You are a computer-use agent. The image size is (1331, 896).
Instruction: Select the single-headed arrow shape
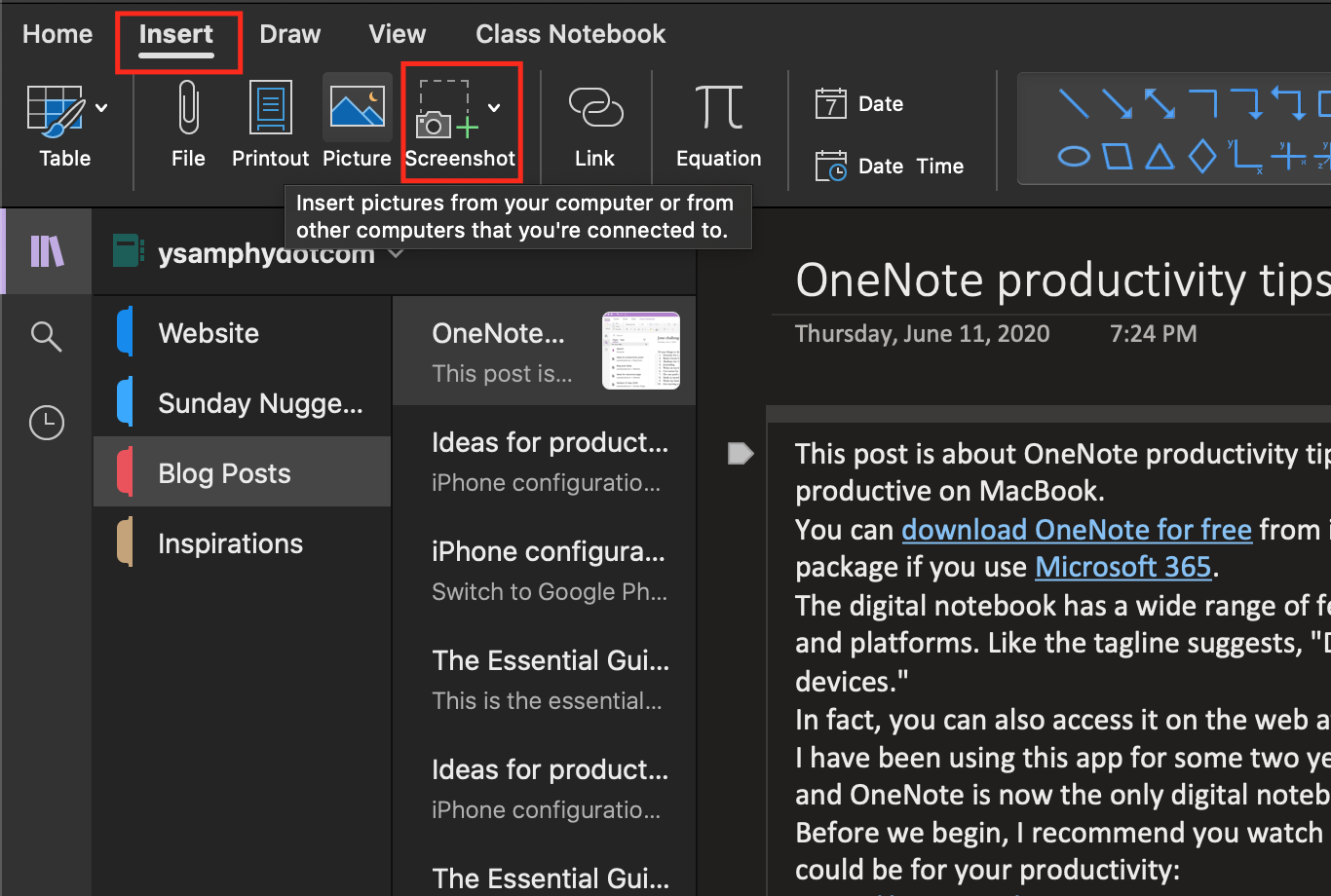coord(1117,103)
